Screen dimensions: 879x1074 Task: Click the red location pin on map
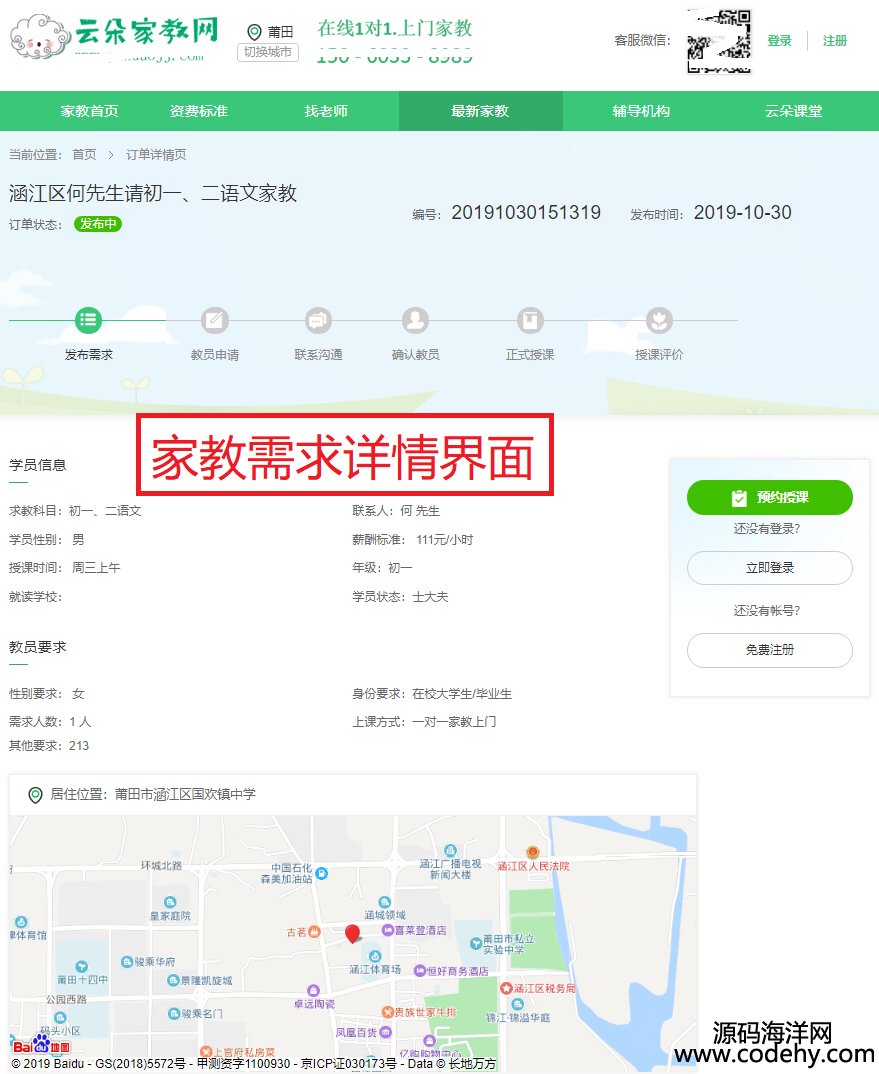352,934
